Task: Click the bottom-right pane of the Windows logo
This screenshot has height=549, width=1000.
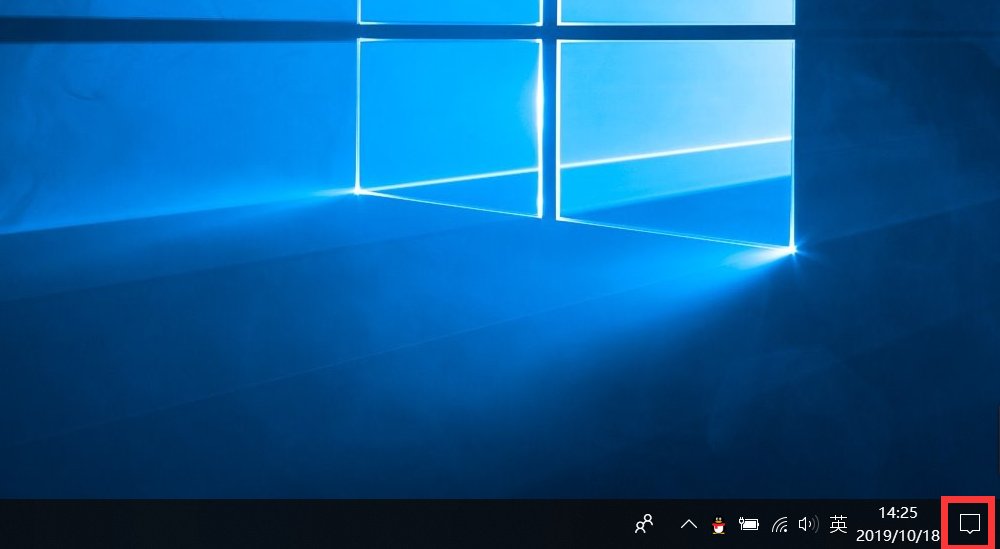Action: [x=676, y=130]
